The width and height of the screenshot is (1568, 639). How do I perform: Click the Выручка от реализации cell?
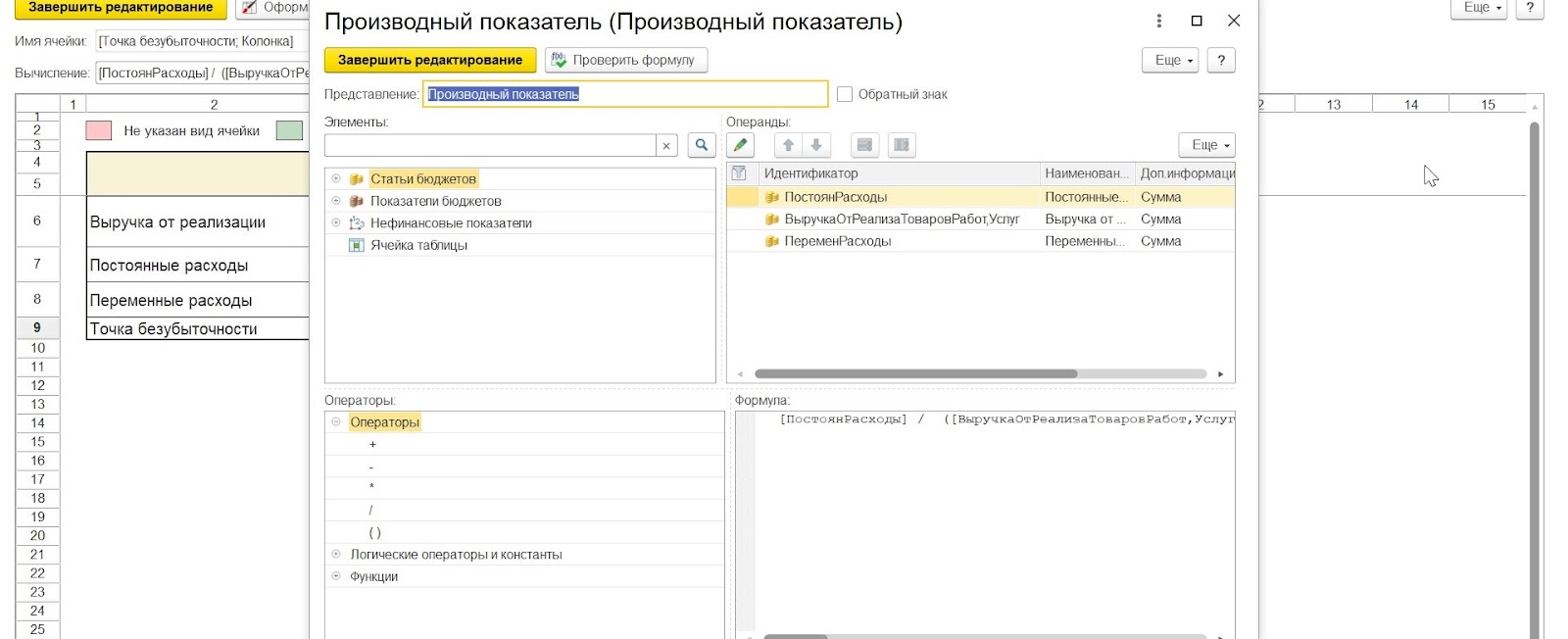click(198, 222)
